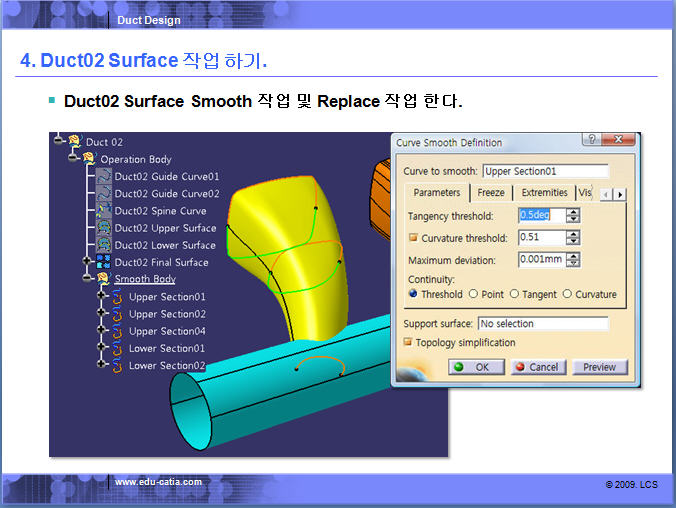
Task: Click the Maximum deviation input field
Action: [541, 260]
